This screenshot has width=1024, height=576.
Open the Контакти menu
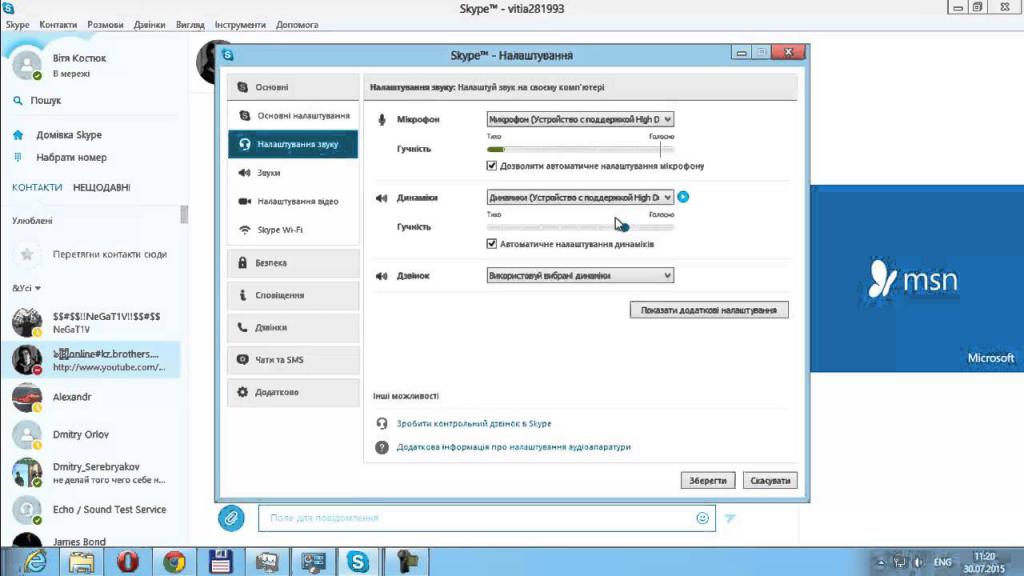click(x=58, y=25)
